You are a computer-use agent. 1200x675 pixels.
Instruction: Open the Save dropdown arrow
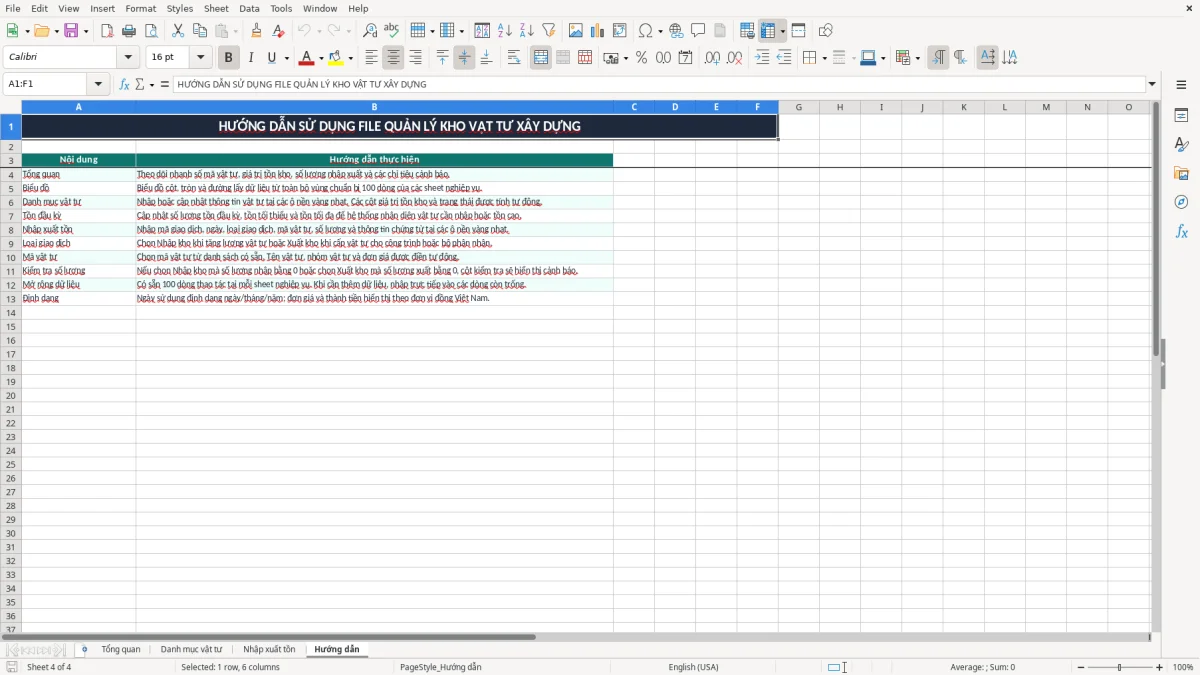click(85, 31)
